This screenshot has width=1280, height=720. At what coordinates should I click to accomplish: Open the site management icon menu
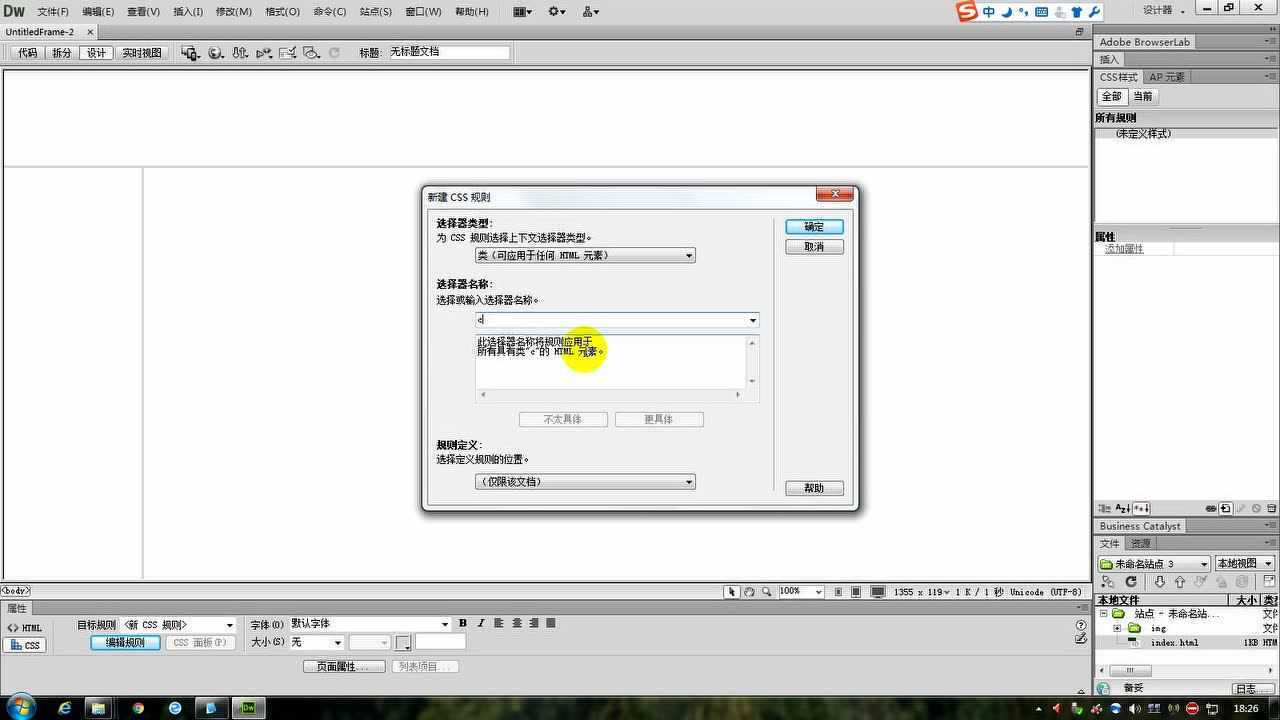point(590,11)
